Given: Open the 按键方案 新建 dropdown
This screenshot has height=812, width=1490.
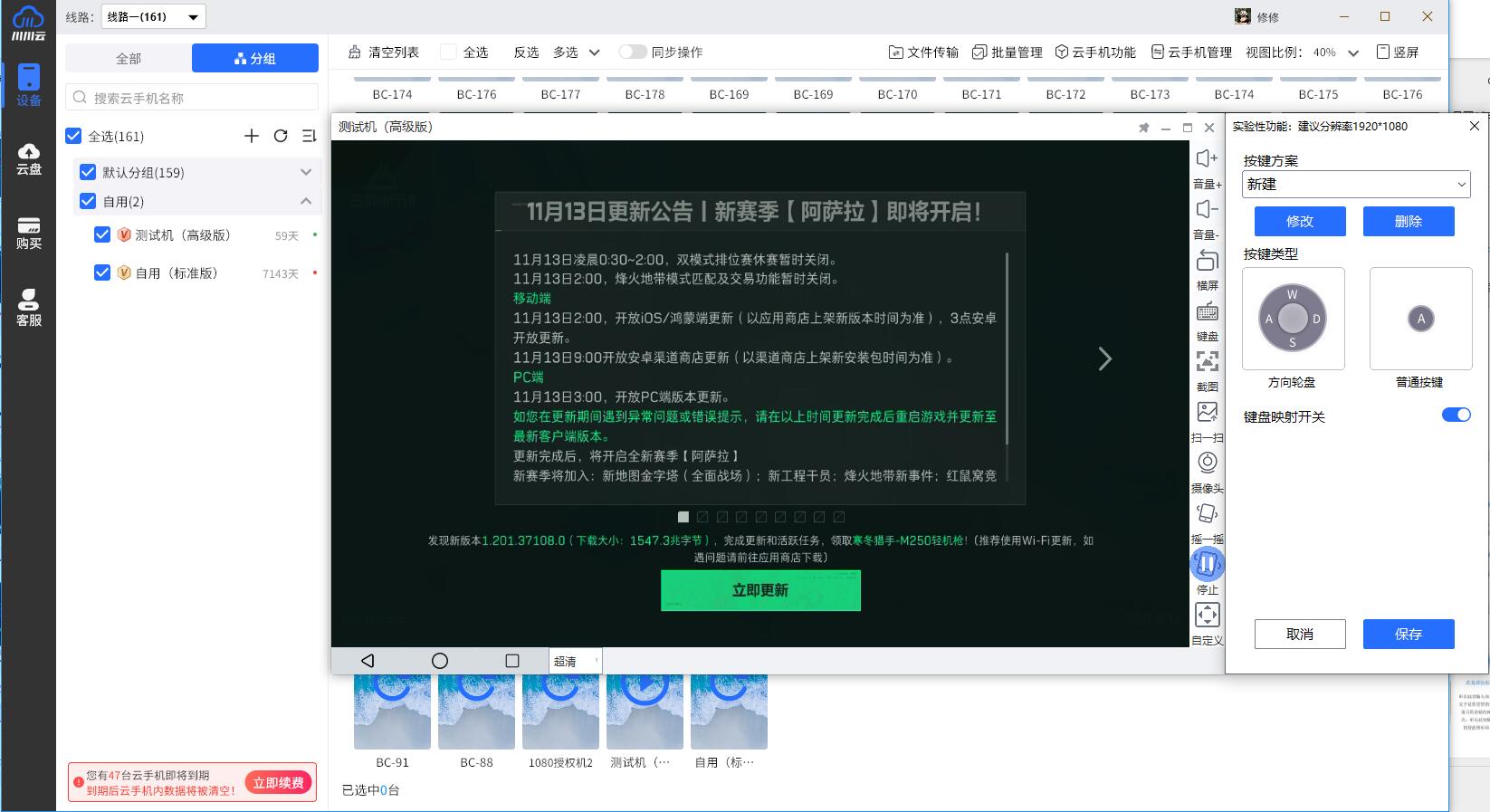Looking at the screenshot, I should tap(1355, 184).
